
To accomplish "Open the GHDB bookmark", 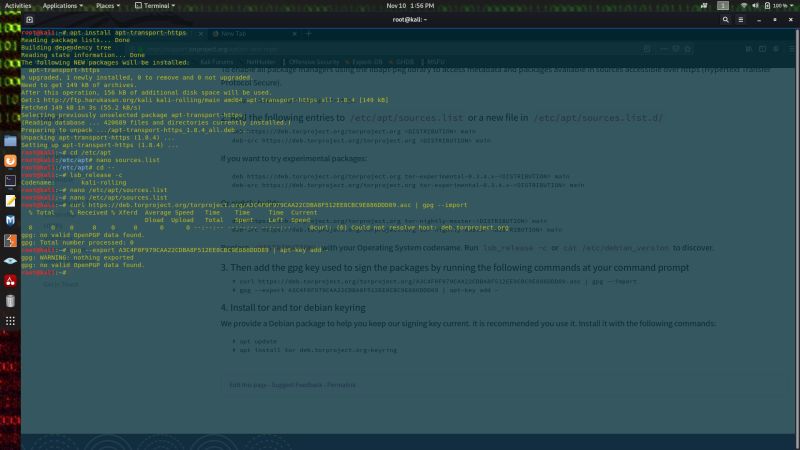I will click(x=402, y=62).
